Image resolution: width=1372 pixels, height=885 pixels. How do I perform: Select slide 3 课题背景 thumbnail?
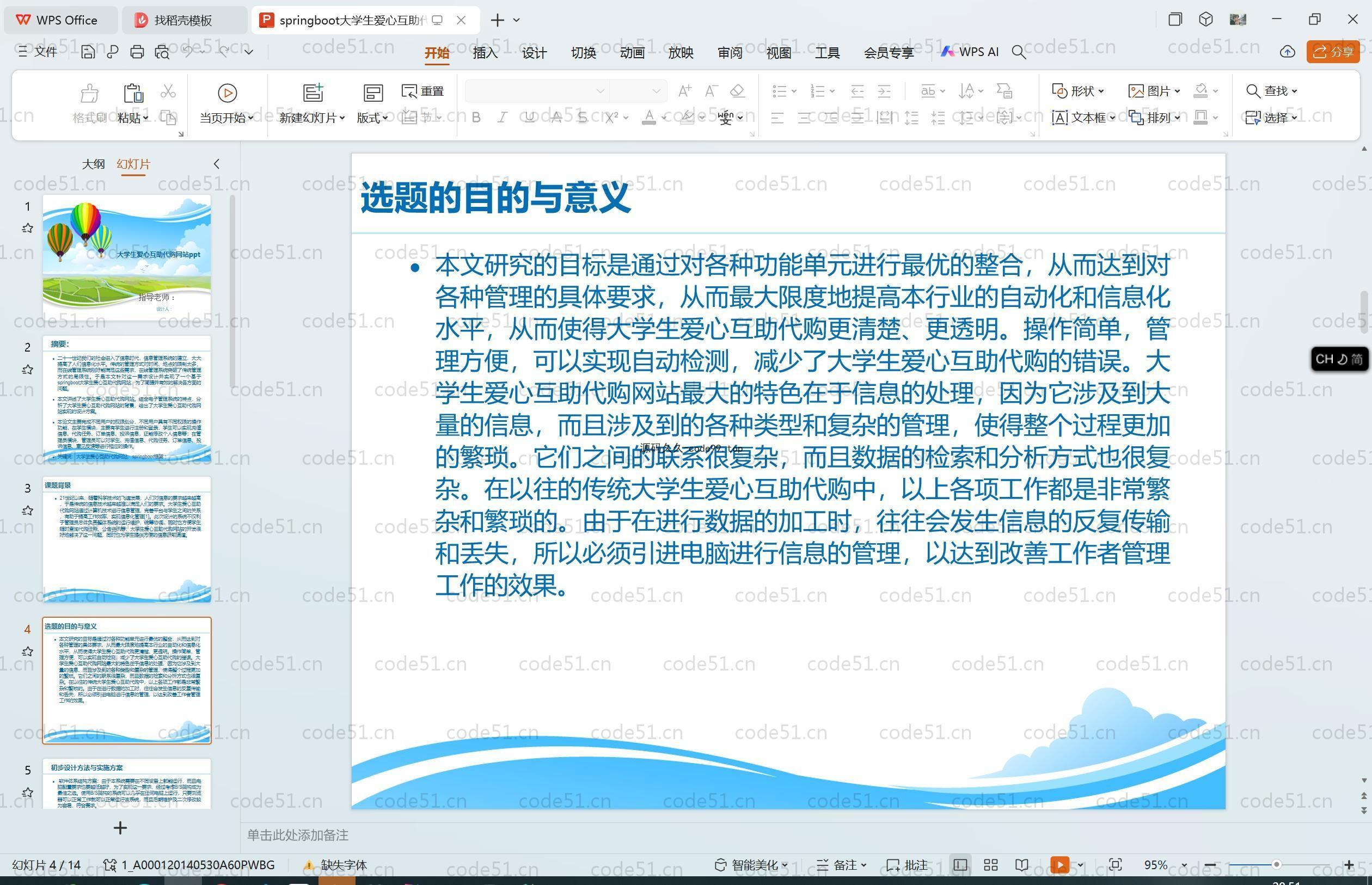pyautogui.click(x=126, y=539)
